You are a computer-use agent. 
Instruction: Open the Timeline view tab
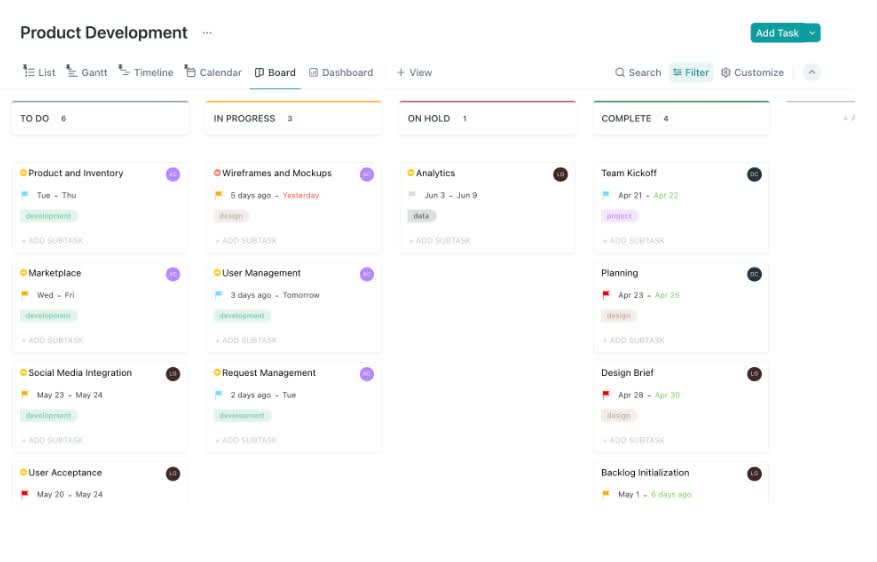(146, 72)
